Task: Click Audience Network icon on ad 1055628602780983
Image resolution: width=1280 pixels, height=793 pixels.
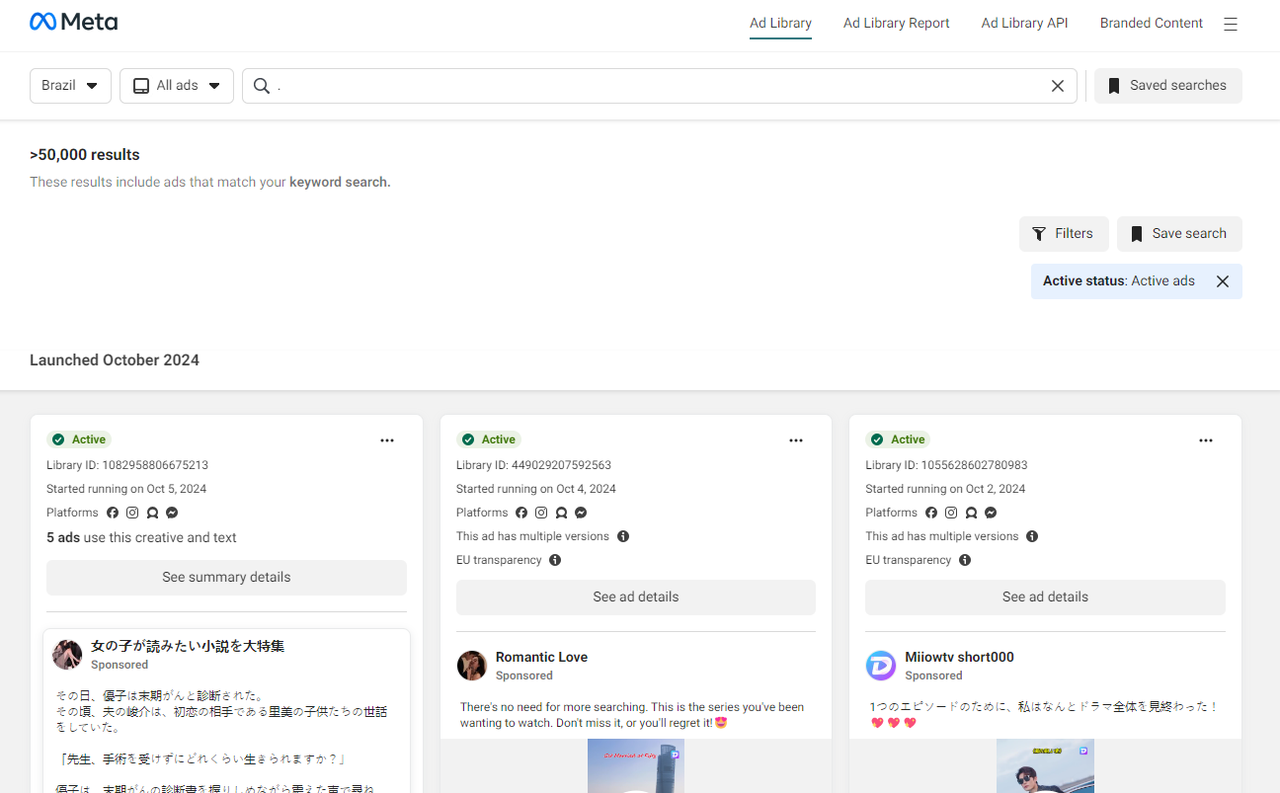Action: (x=971, y=513)
